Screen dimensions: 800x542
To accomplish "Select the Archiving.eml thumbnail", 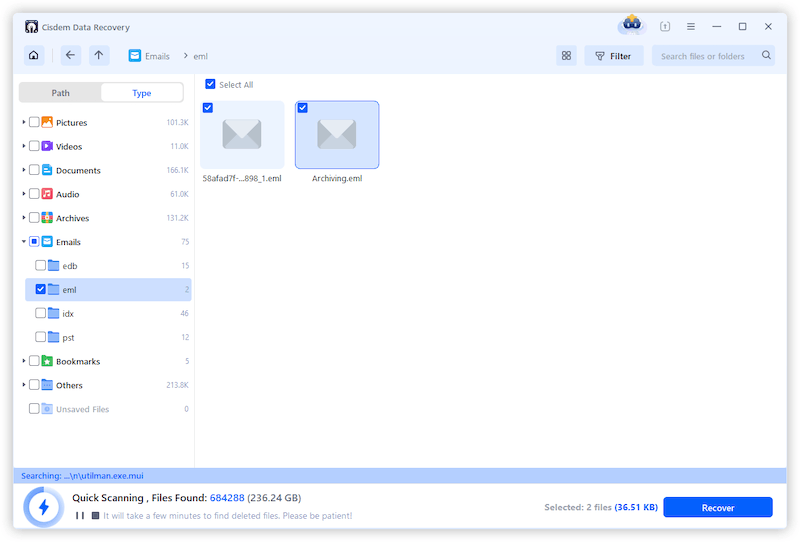I will point(337,135).
